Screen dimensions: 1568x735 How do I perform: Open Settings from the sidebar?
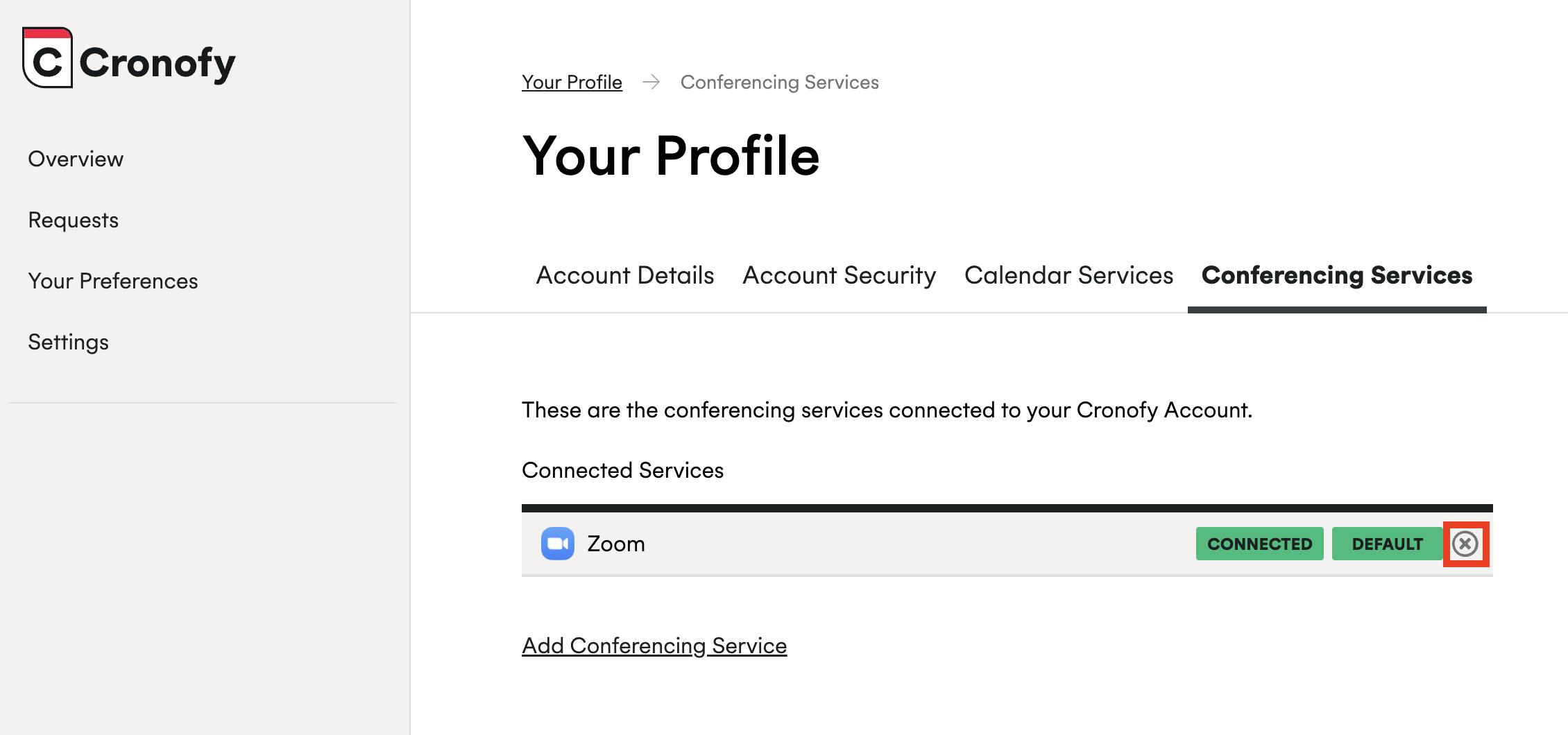(69, 342)
